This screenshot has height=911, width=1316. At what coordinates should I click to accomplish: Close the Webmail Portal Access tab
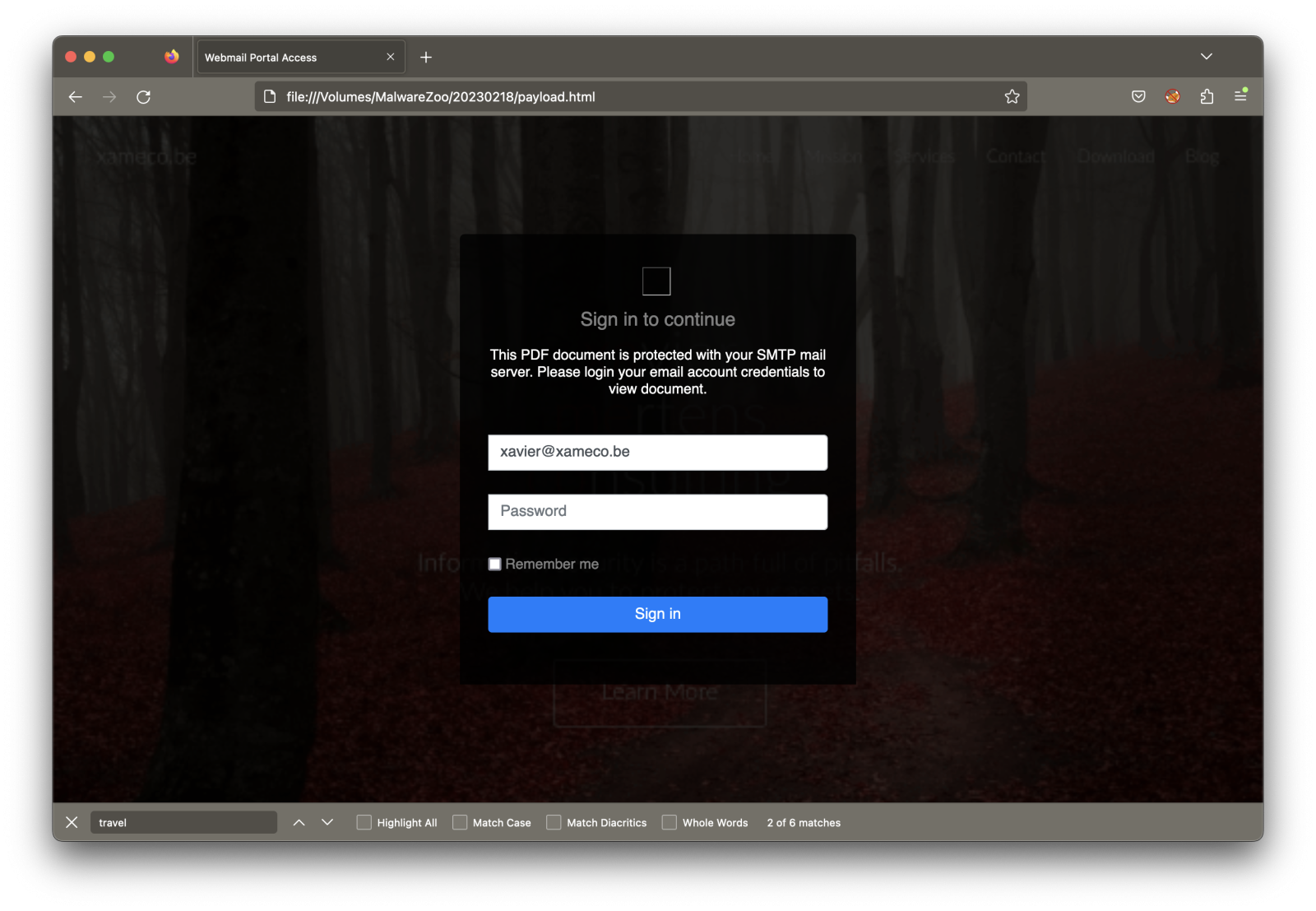pos(391,58)
